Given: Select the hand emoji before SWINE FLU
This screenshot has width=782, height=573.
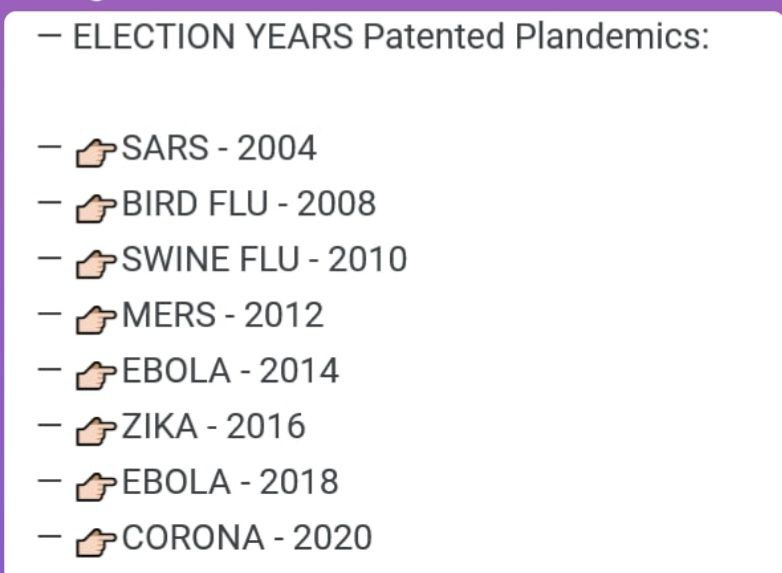Looking at the screenshot, I should point(97,263).
